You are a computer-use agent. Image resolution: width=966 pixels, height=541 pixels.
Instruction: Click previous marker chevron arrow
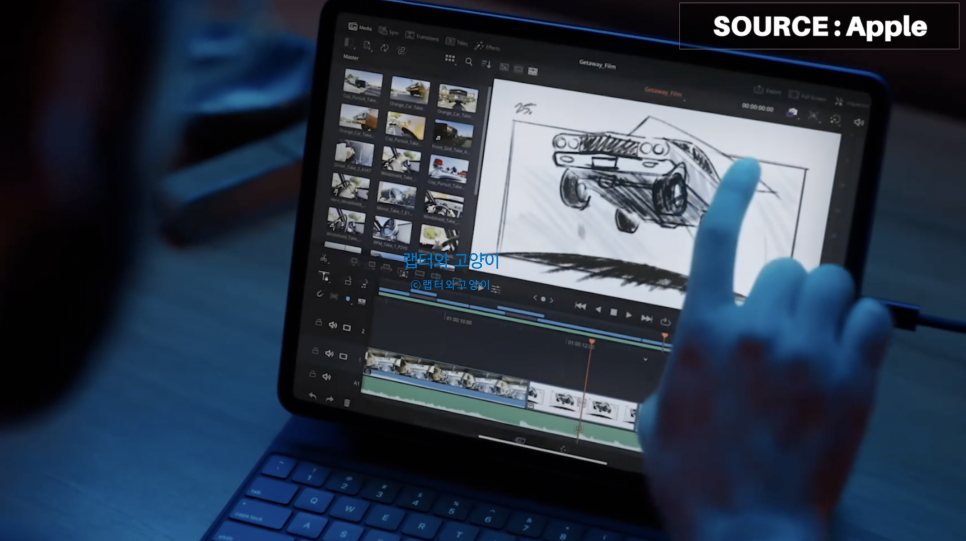pos(535,298)
